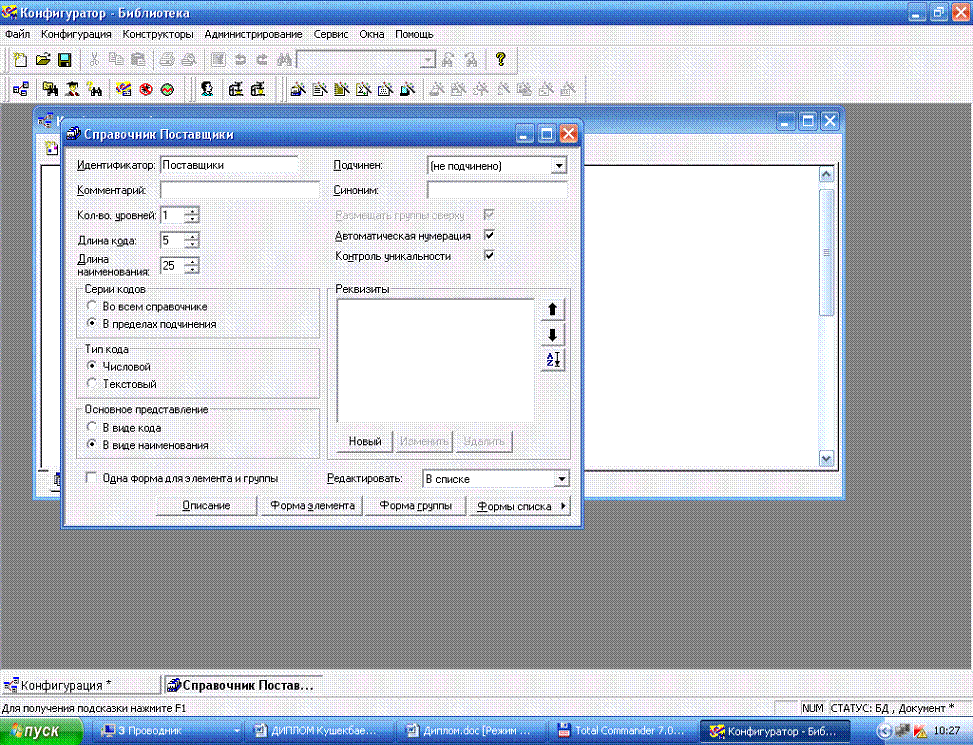973x745 pixels.
Task: Enable Одна форма для элемента и группы
Action: pos(92,479)
